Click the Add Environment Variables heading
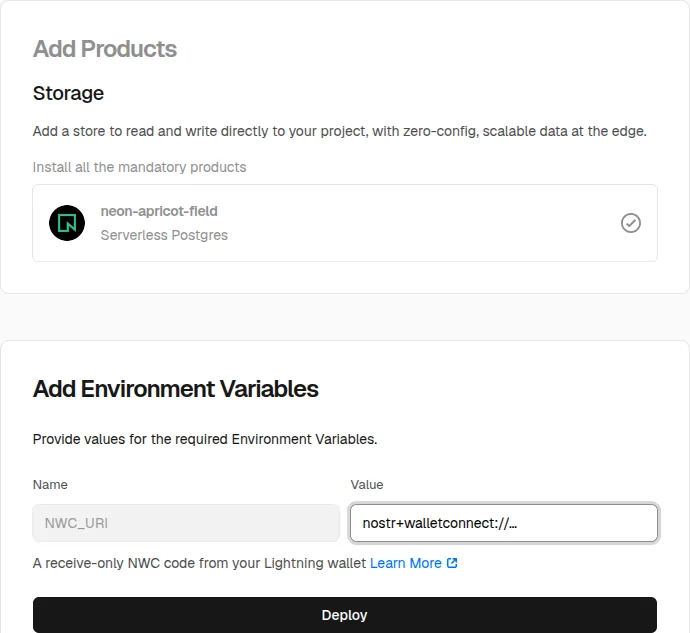This screenshot has height=633, width=690. [x=176, y=389]
